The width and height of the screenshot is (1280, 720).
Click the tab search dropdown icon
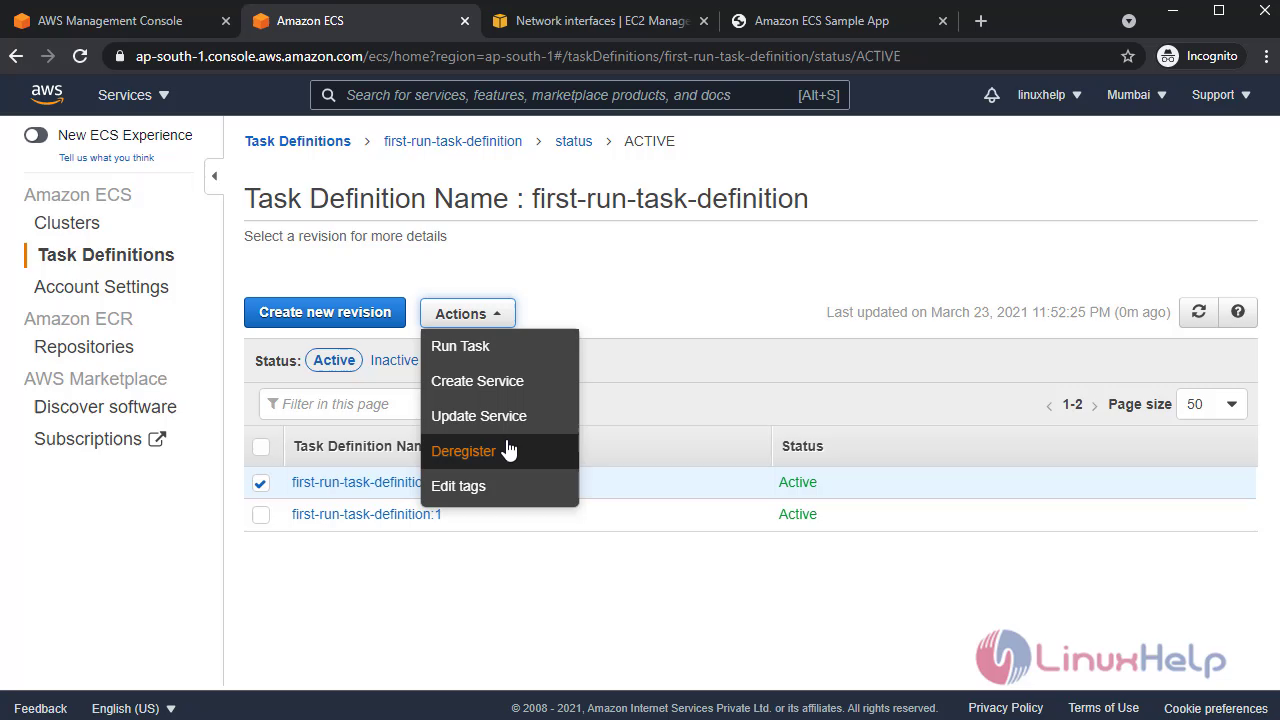point(1129,21)
